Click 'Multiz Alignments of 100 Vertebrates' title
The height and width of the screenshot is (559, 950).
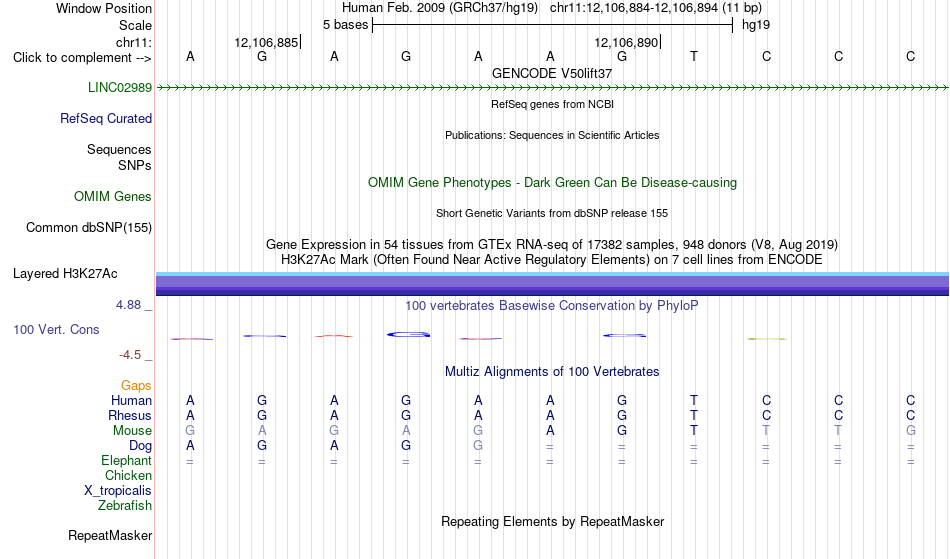point(552,371)
